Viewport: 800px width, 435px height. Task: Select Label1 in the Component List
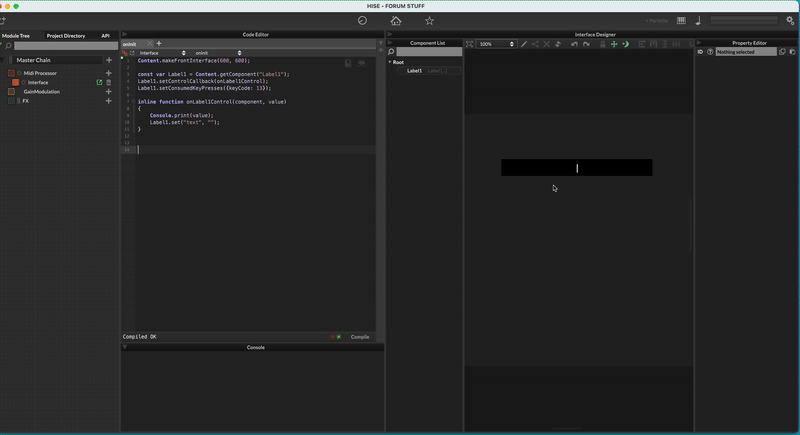(430, 71)
